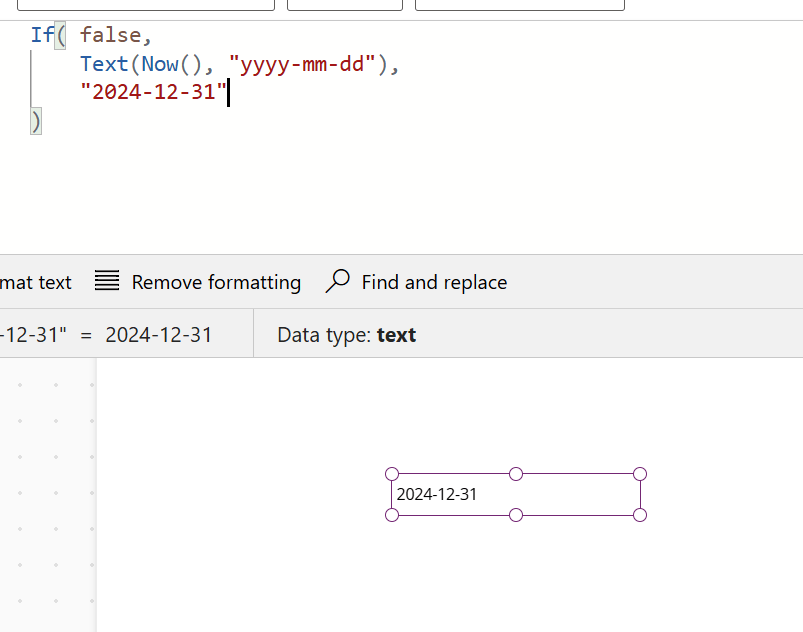The height and width of the screenshot is (632, 803).
Task: Click the Now() function in formula
Action: [172, 64]
